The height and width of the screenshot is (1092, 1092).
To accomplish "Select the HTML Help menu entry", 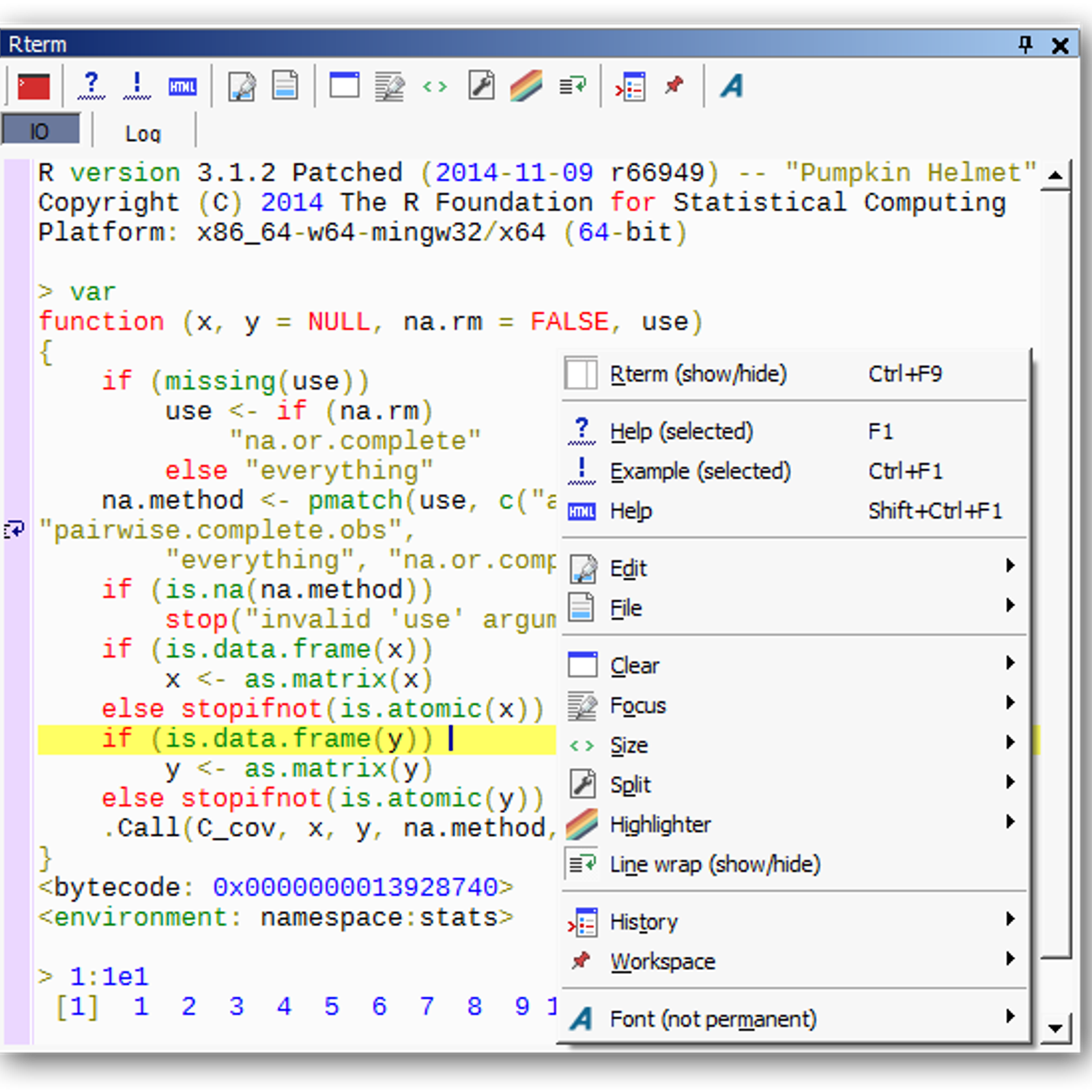I will [x=794, y=511].
